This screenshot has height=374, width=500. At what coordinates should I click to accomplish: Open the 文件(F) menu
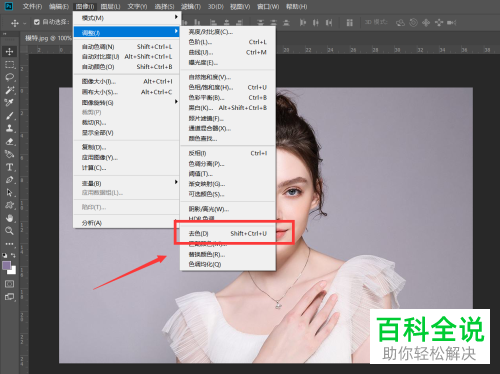(x=32, y=6)
